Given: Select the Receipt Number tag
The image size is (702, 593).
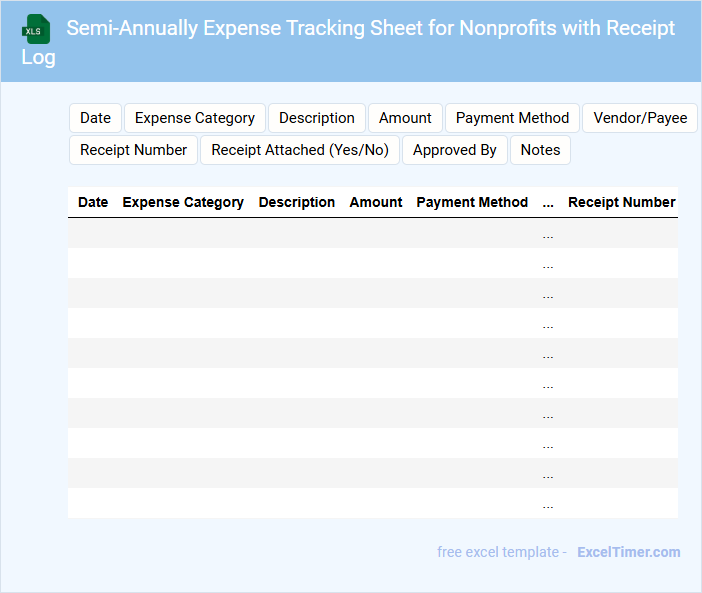Looking at the screenshot, I should pos(133,150).
